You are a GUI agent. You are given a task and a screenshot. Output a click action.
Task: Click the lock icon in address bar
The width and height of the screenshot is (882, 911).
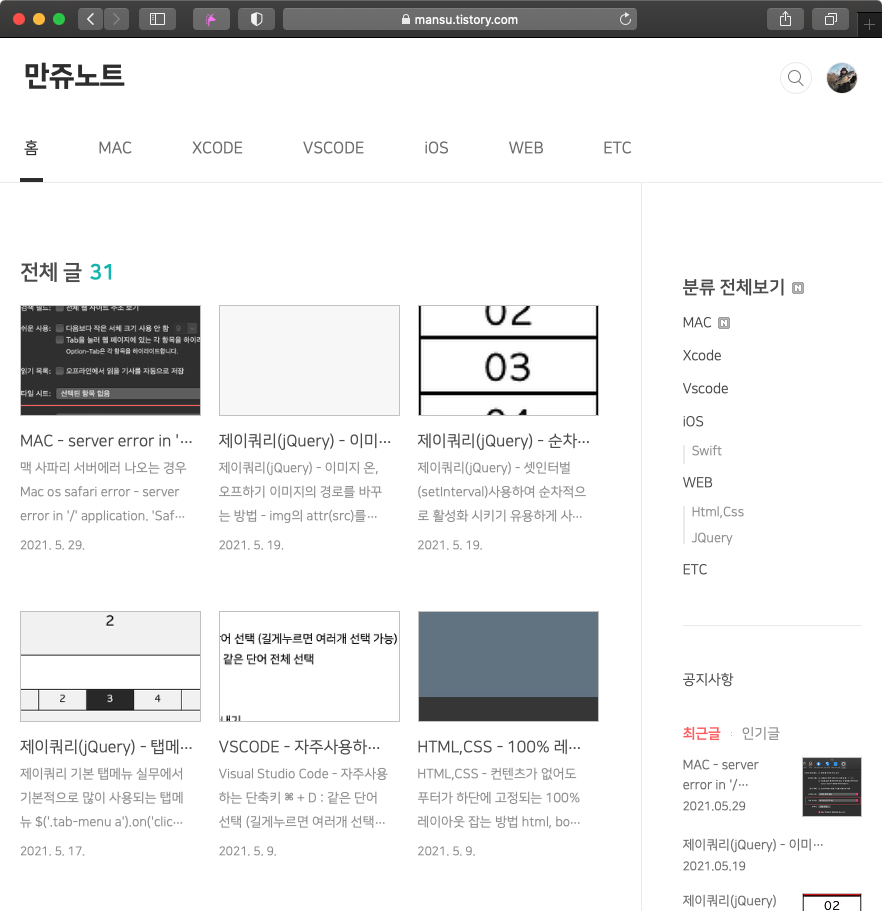[x=406, y=19]
